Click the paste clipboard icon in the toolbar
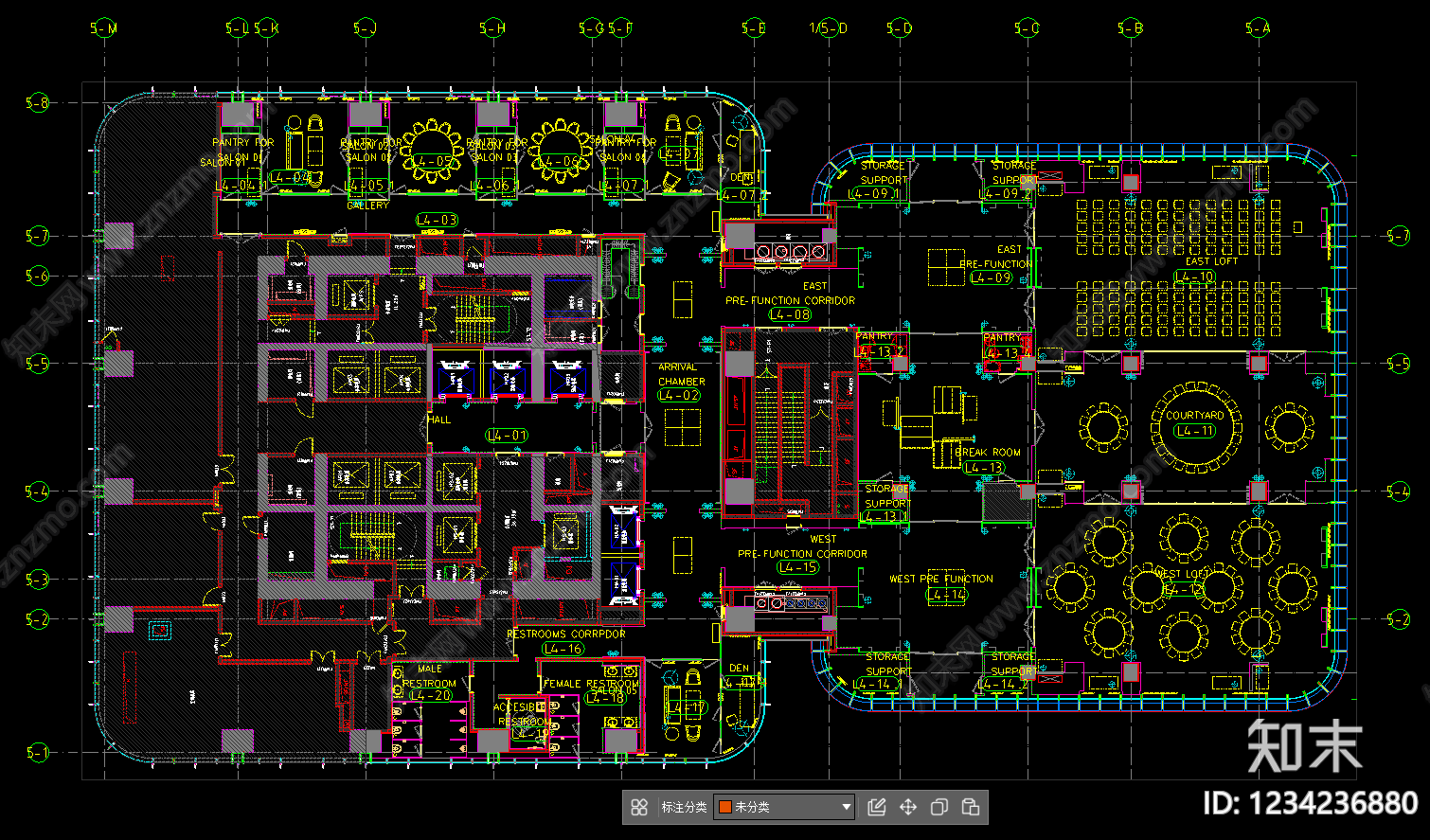Screen dimensions: 1430x840 [970, 807]
